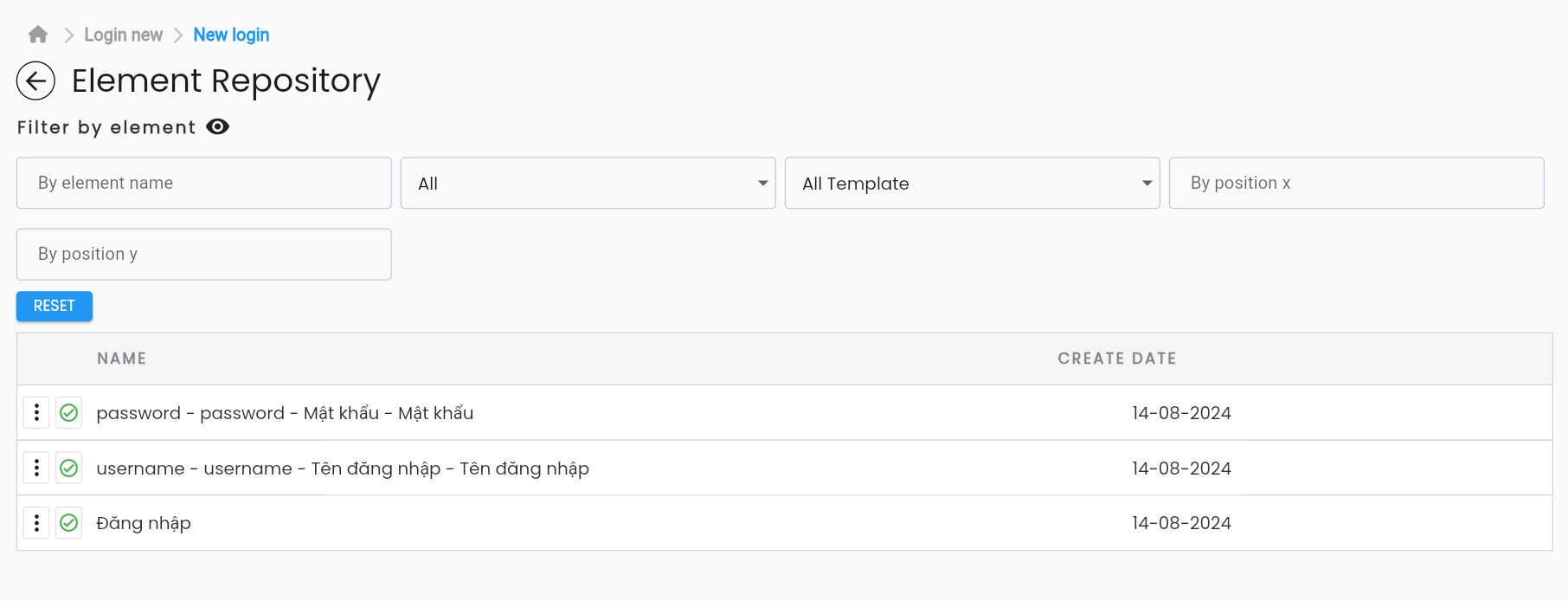Click the home breadcrumb icon

pos(38,35)
